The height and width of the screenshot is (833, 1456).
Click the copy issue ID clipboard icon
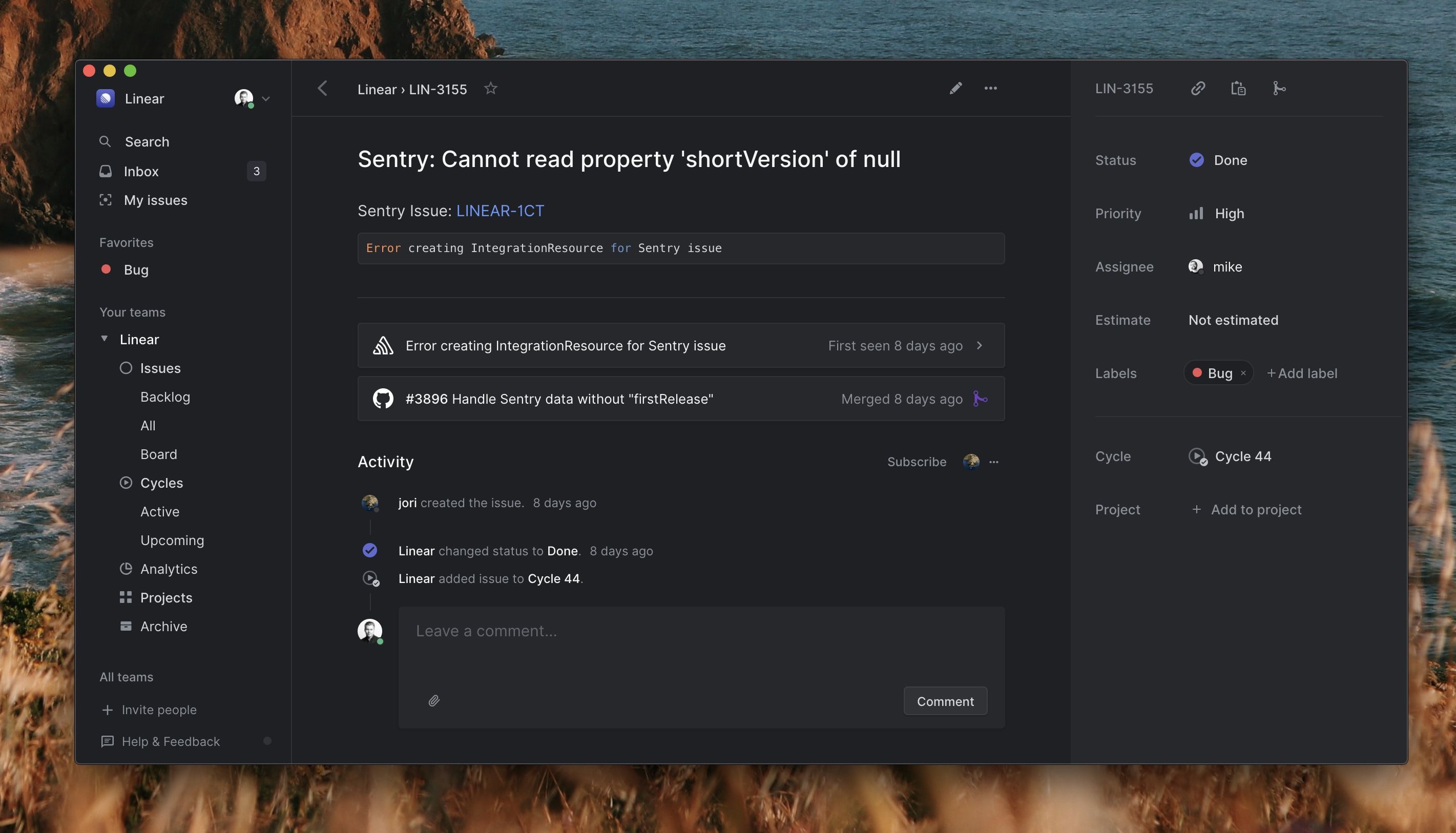tap(1238, 88)
